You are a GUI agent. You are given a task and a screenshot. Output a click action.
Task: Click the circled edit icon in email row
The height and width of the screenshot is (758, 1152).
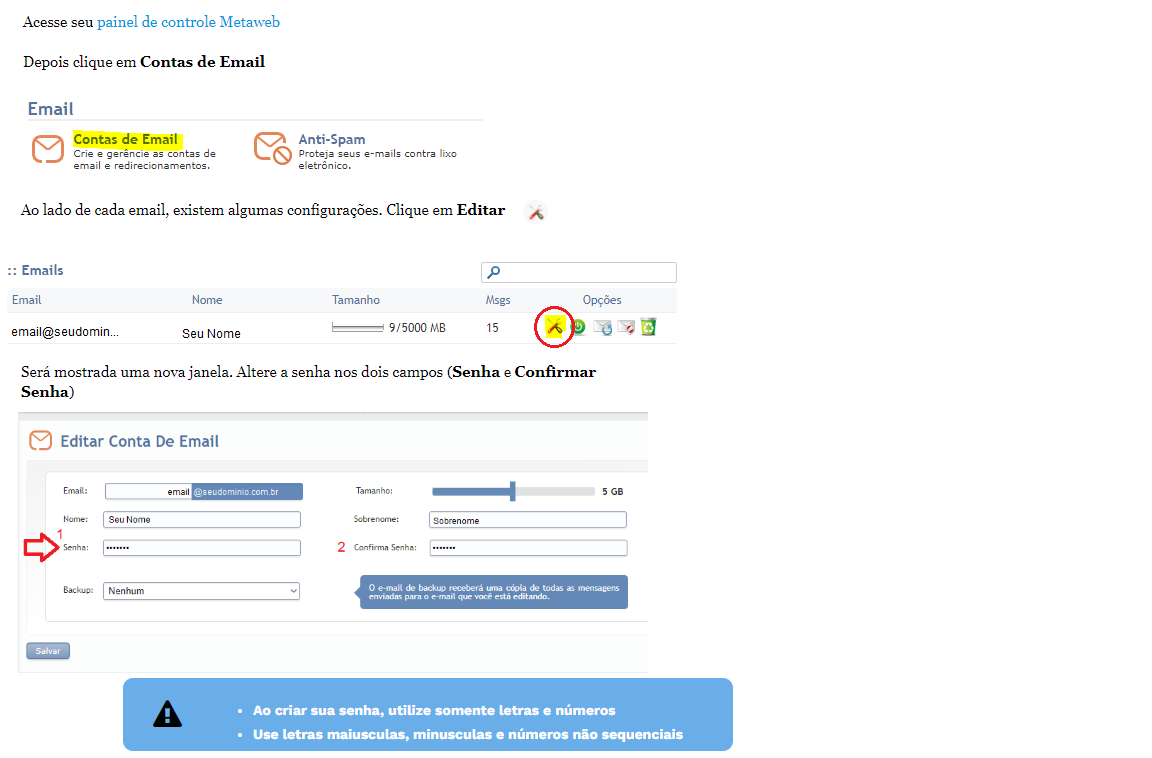(x=554, y=327)
